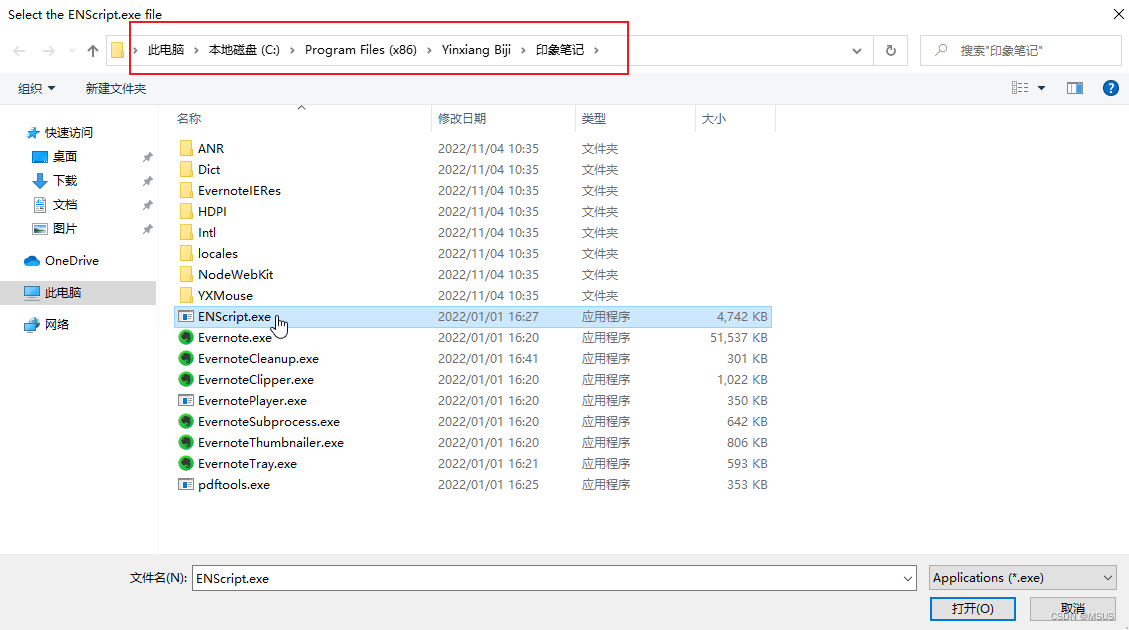Click the EvernoteCleanup.exe elephant icon
Screen dimensions: 1129x630
point(186,358)
